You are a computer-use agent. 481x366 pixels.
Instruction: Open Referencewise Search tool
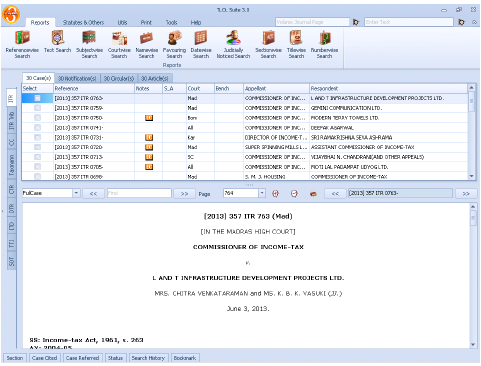click(22, 44)
